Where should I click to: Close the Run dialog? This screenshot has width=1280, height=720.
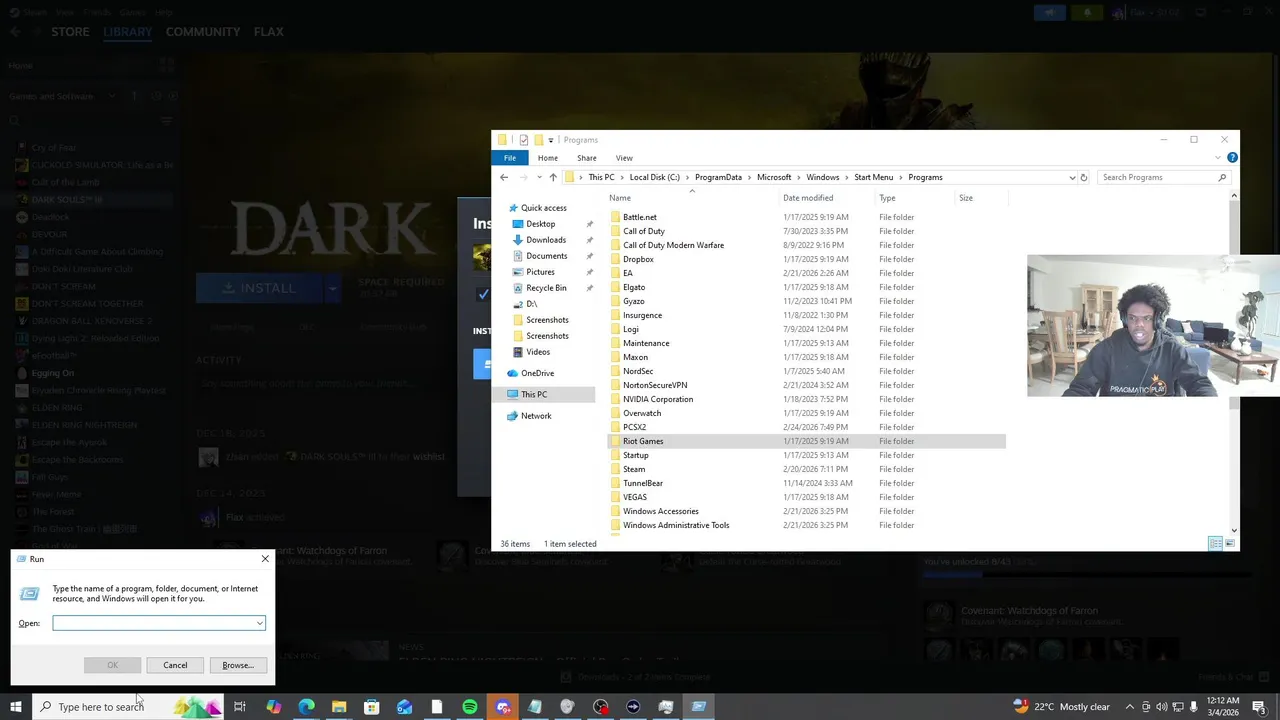coord(265,559)
